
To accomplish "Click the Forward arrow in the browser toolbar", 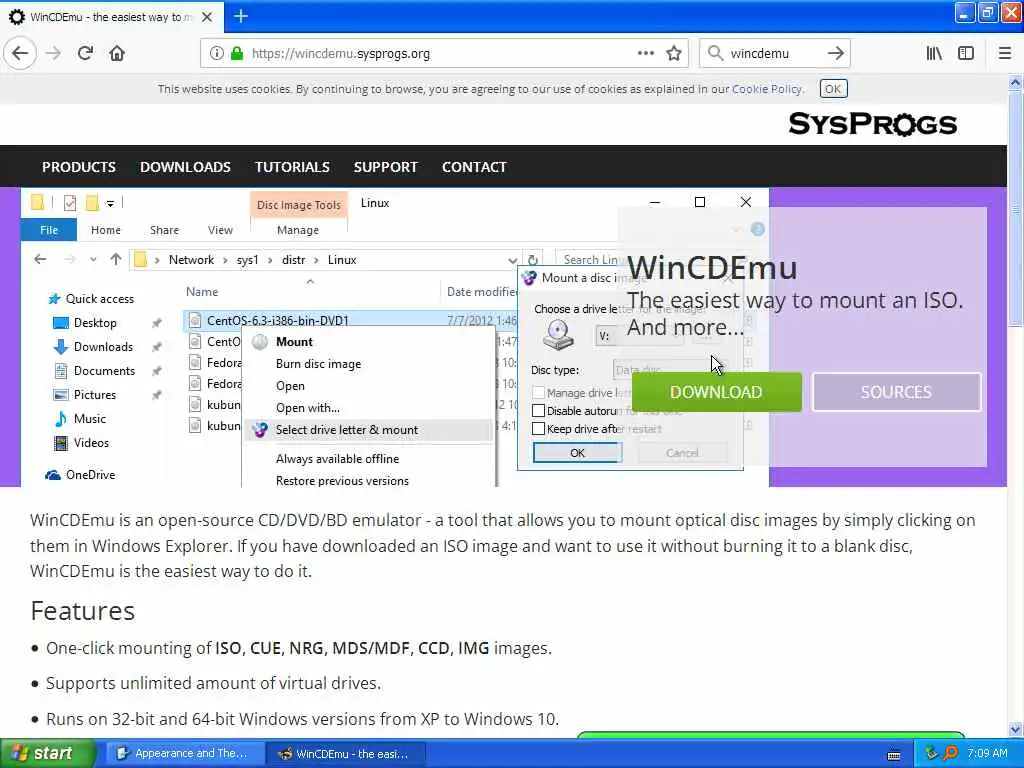I will pyautogui.click(x=54, y=53).
